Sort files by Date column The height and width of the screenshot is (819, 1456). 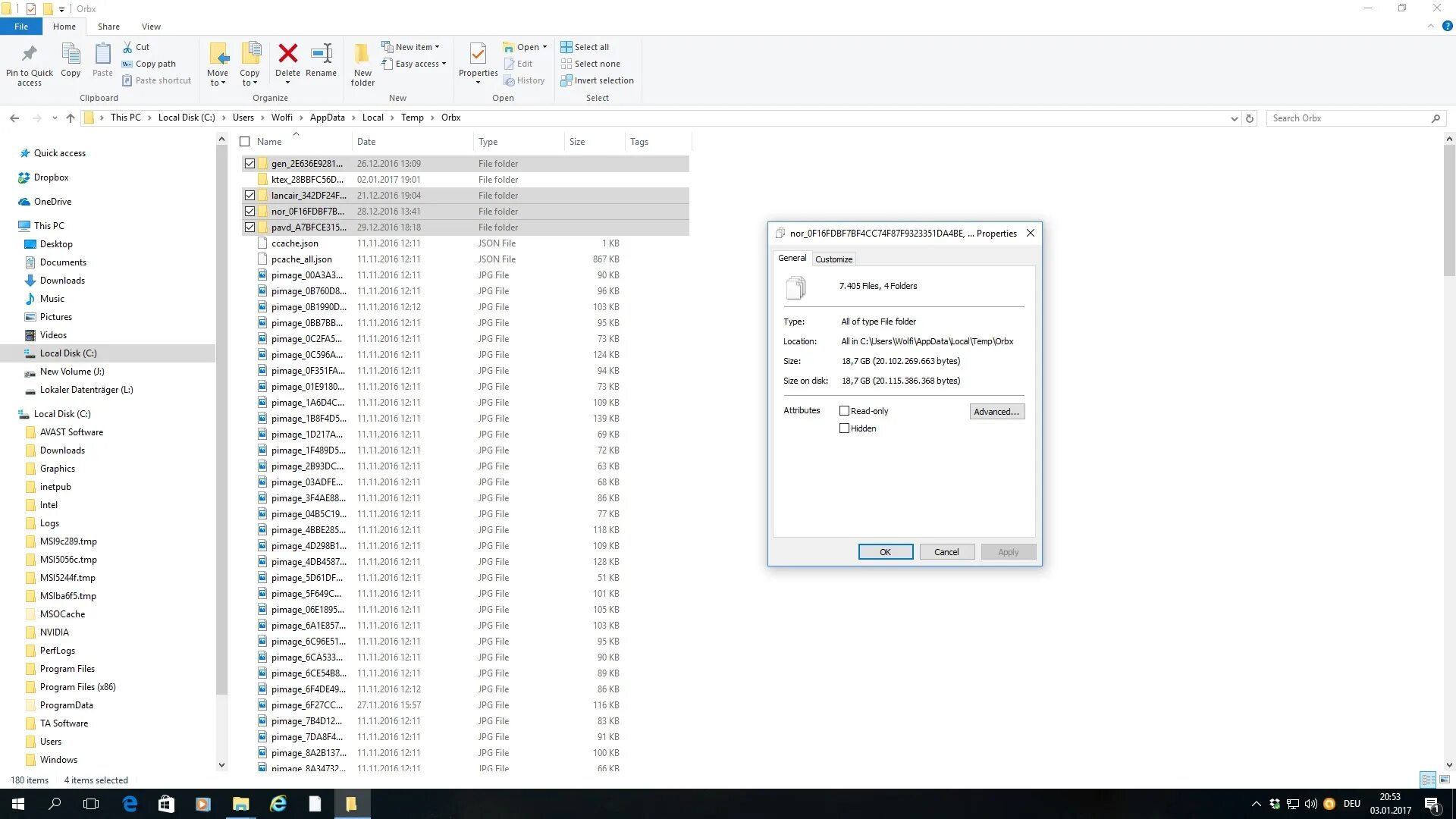pyautogui.click(x=412, y=142)
